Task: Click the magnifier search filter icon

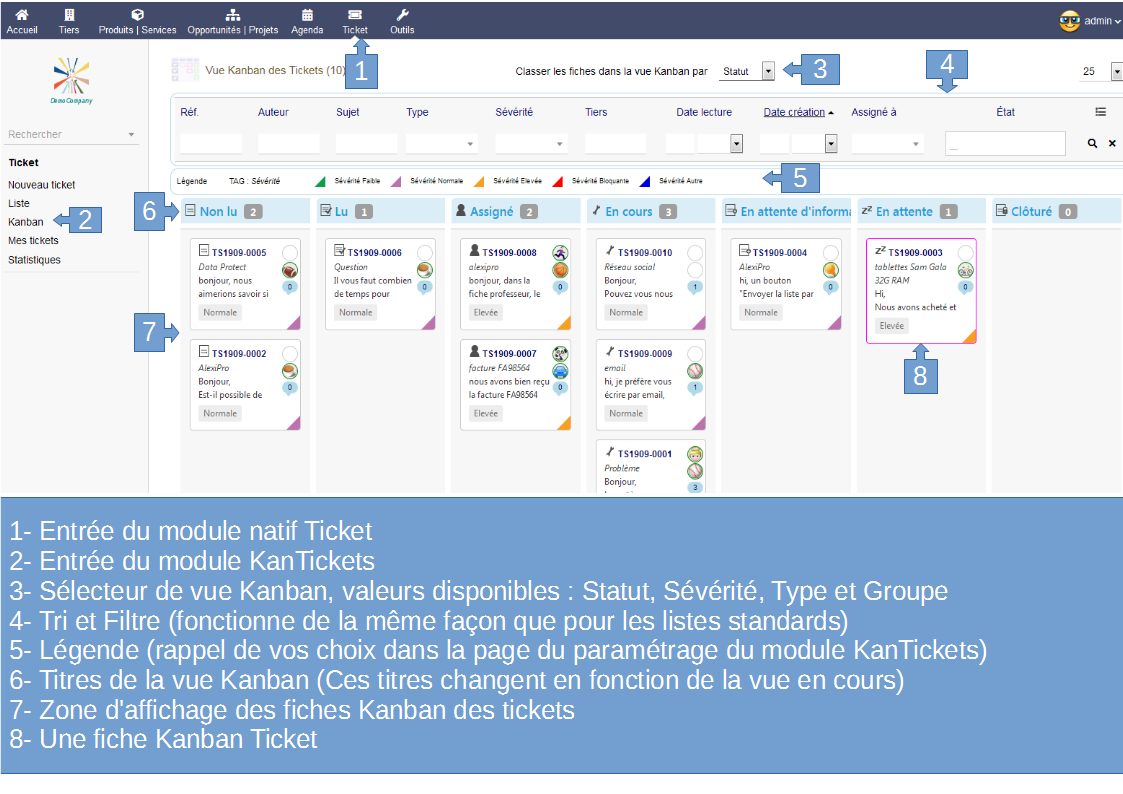Action: coord(1093,144)
